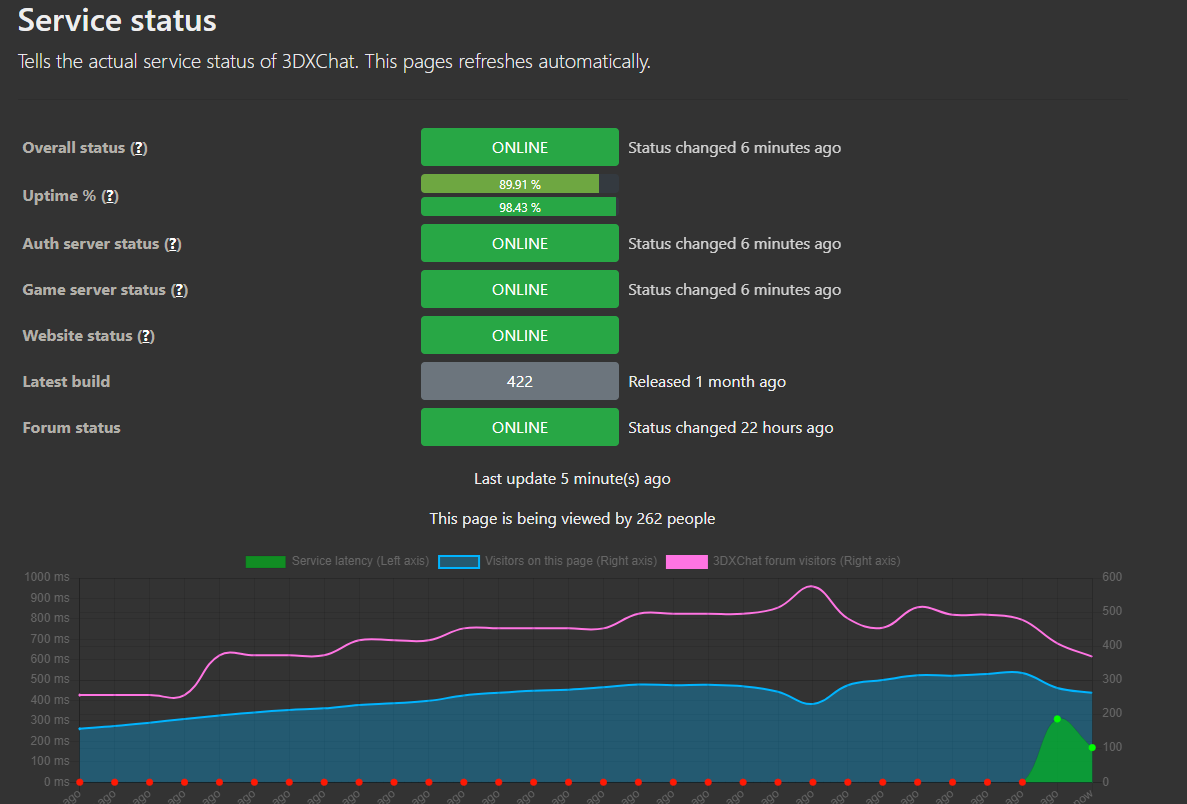Image resolution: width=1187 pixels, height=804 pixels.
Task: Click the Game server status ONLINE badge
Action: (520, 289)
